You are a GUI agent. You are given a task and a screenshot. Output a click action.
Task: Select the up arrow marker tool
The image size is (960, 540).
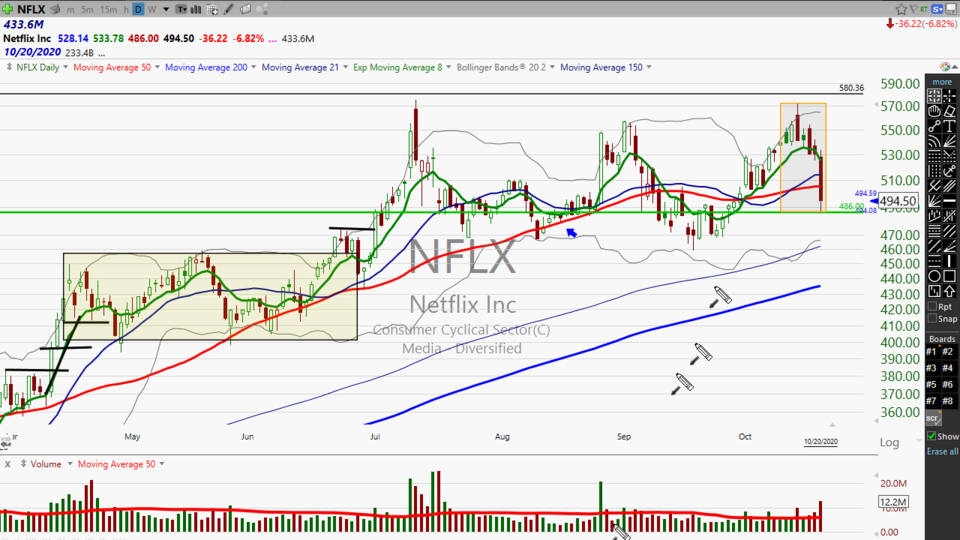950,291
